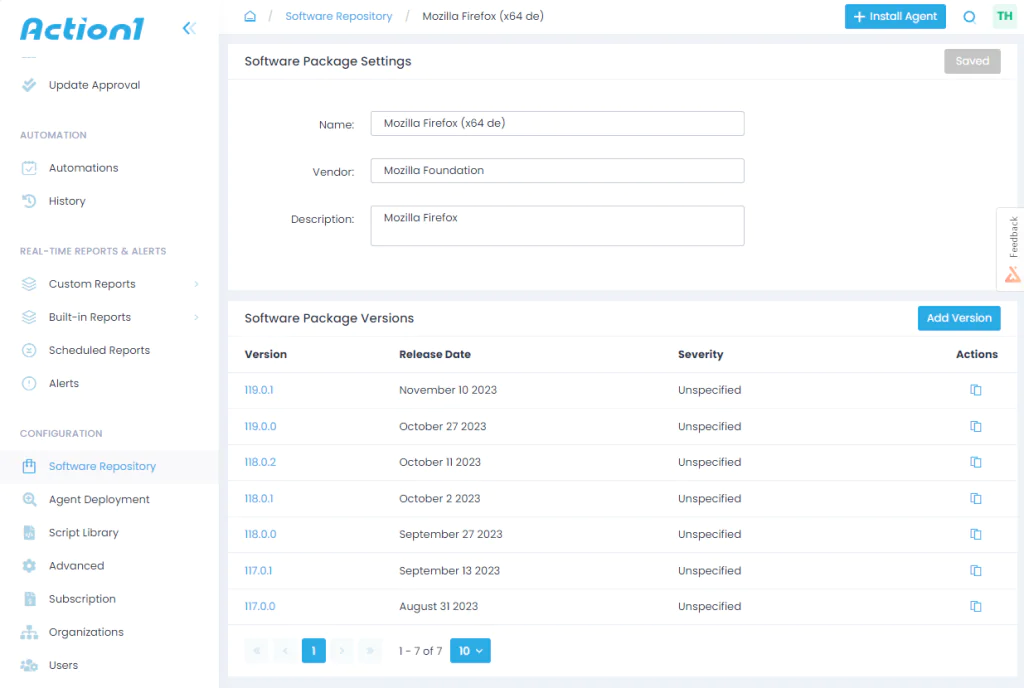Click the Agent Deployment icon

click(29, 499)
